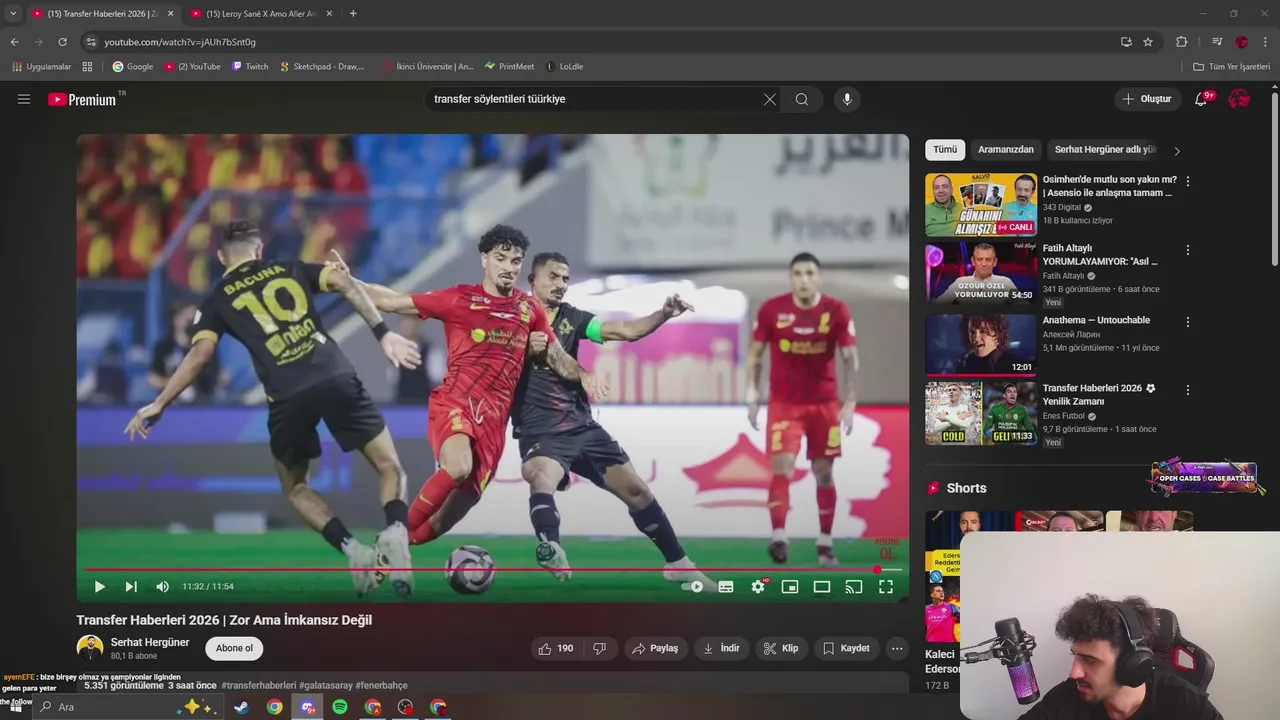Open options for Fatih Altaylı video
Image resolution: width=1280 pixels, height=720 pixels.
pyautogui.click(x=1188, y=250)
